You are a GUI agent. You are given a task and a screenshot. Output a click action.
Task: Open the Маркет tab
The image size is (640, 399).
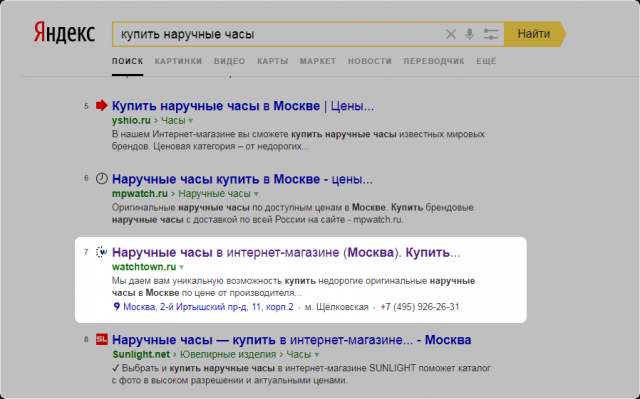pos(318,61)
